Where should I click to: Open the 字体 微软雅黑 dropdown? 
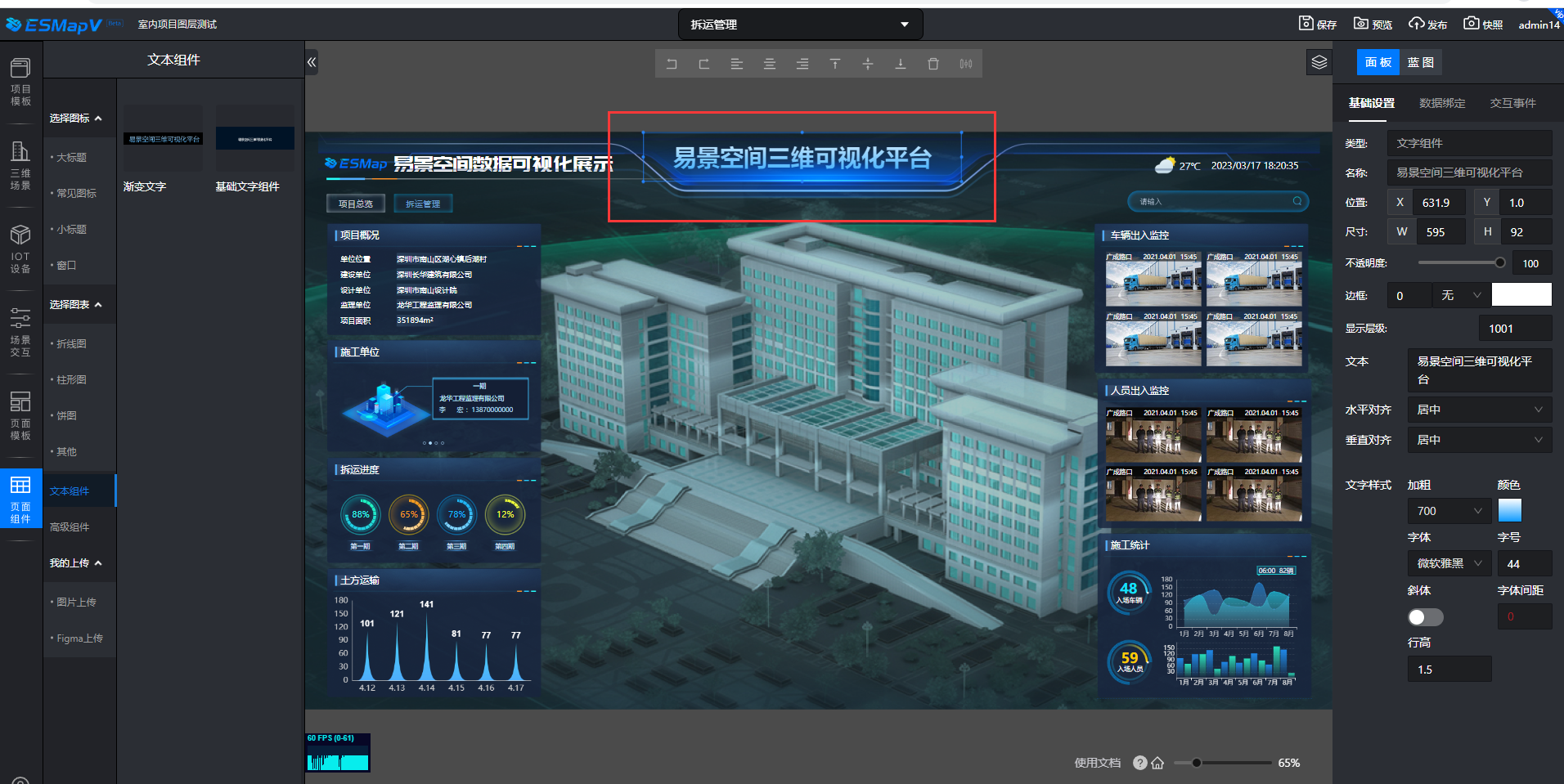click(x=1449, y=563)
